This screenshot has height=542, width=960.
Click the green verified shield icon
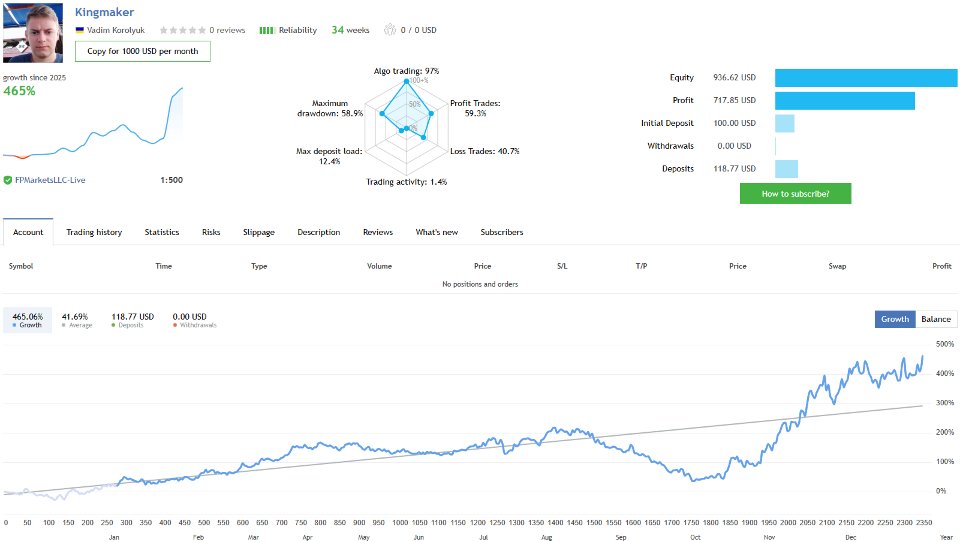pos(7,180)
